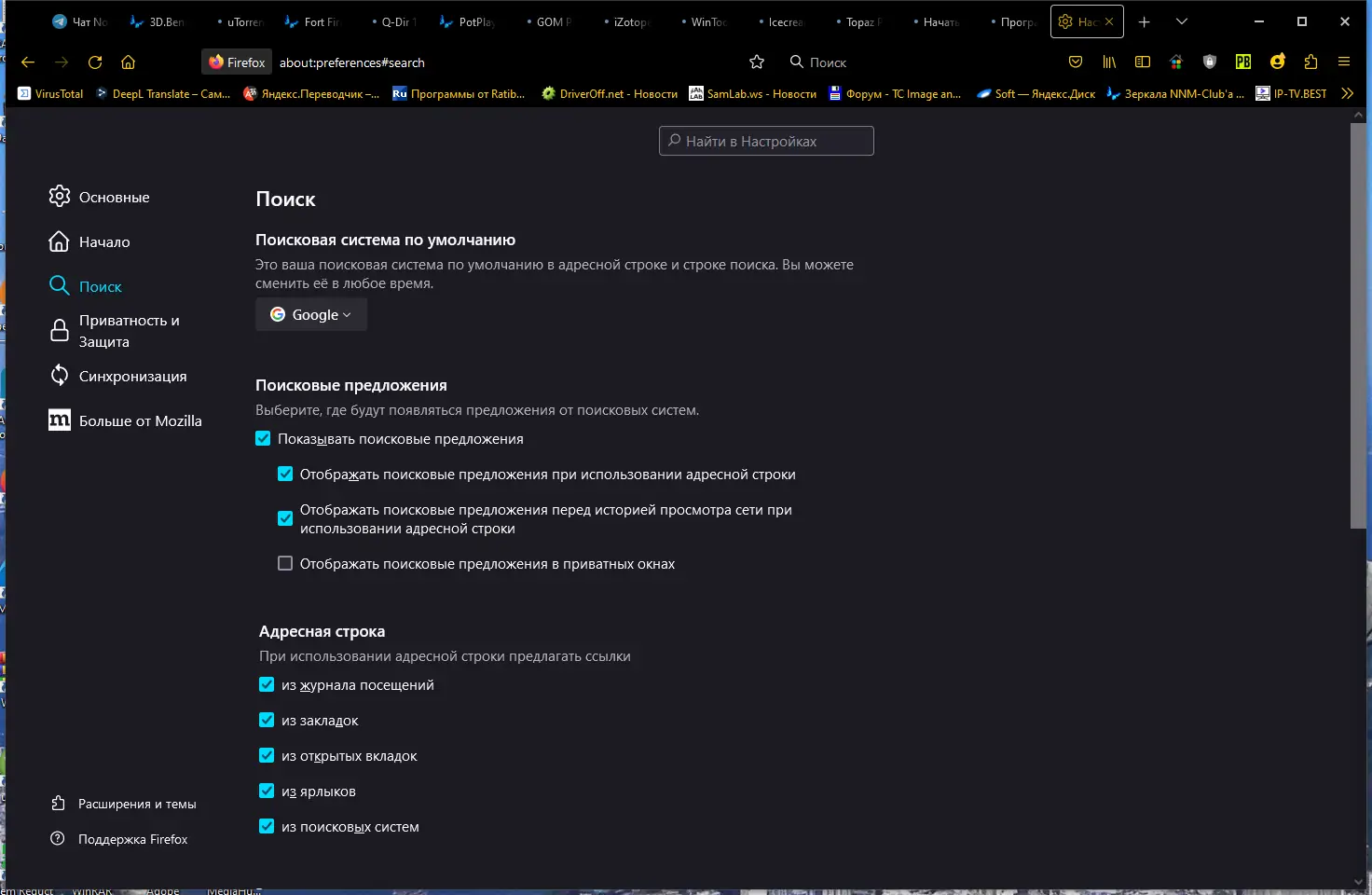Open Поддержка Firefox link
Image resolution: width=1372 pixels, height=895 pixels.
click(119, 839)
